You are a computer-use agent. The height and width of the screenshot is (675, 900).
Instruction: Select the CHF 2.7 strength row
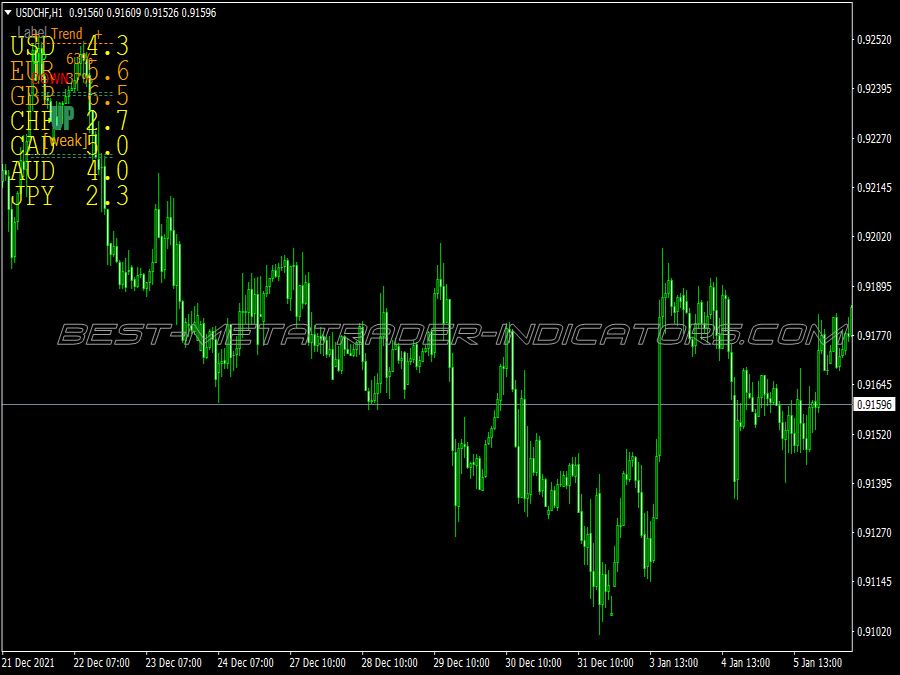coord(69,121)
